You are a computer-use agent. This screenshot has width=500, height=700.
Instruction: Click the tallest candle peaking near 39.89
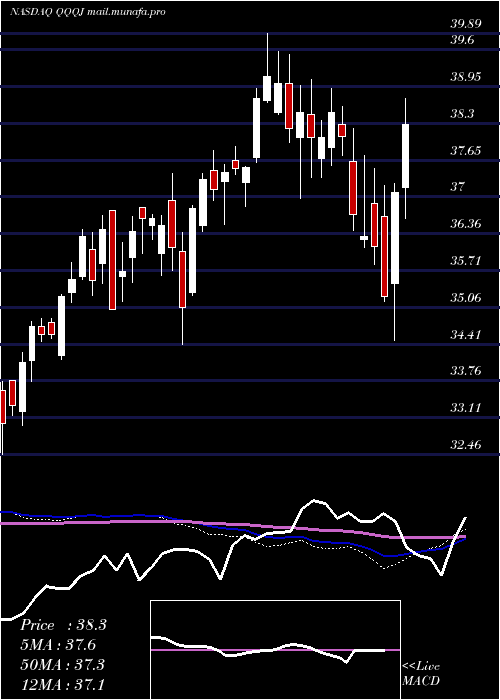point(267,68)
